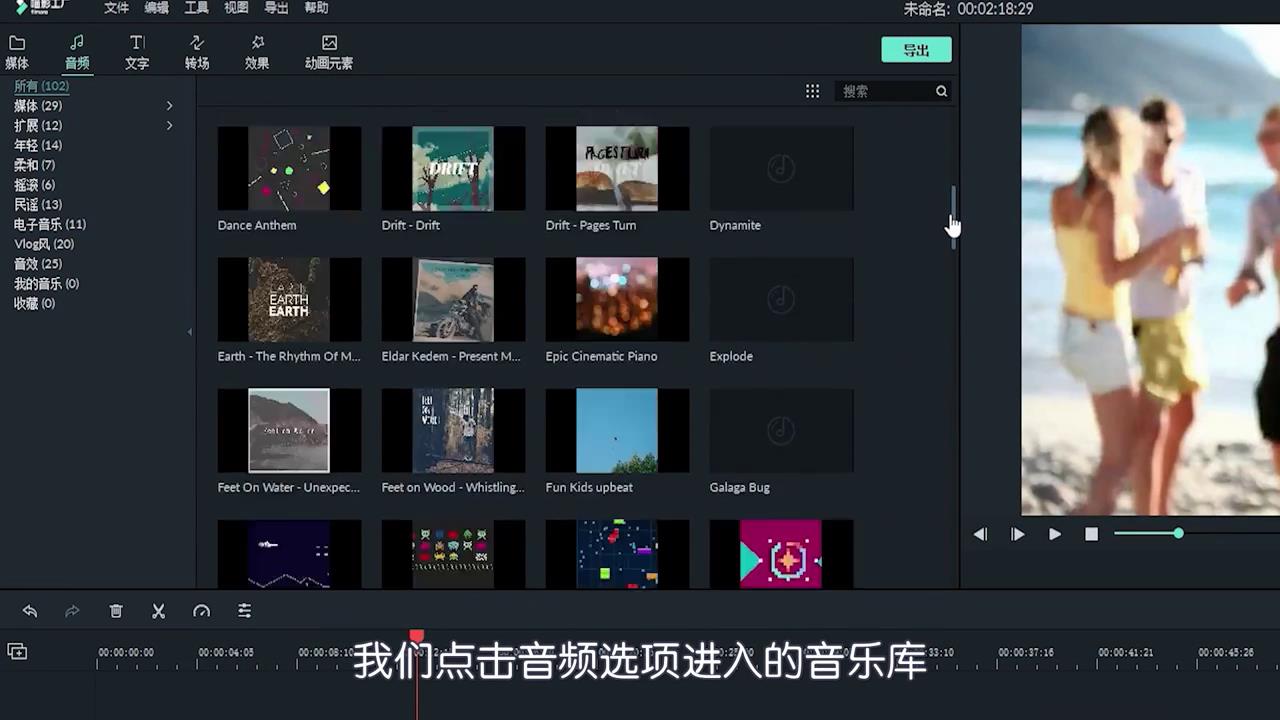
Task: Click the grid view icon beside the search box
Action: [x=812, y=91]
